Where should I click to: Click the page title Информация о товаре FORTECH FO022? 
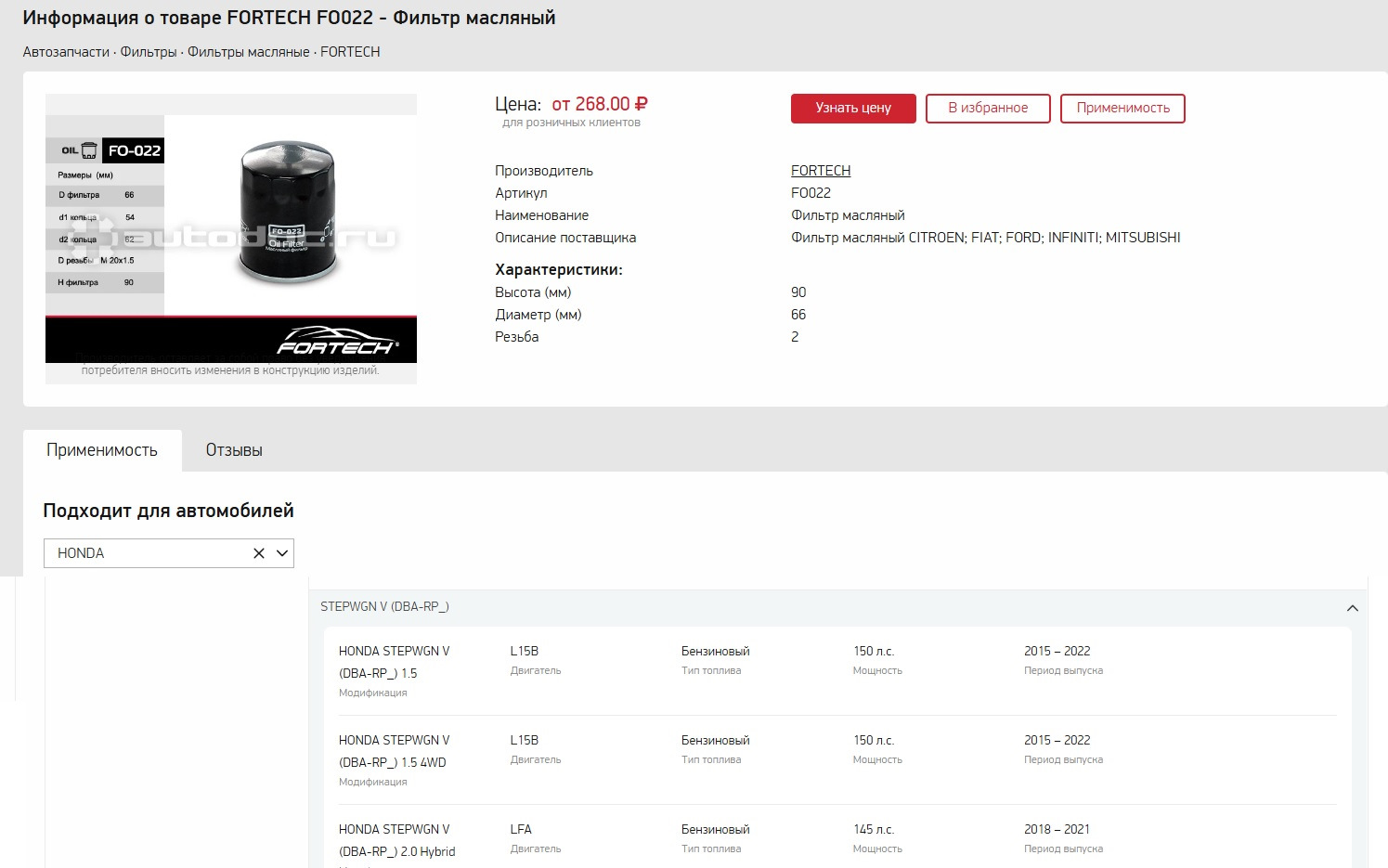click(289, 18)
